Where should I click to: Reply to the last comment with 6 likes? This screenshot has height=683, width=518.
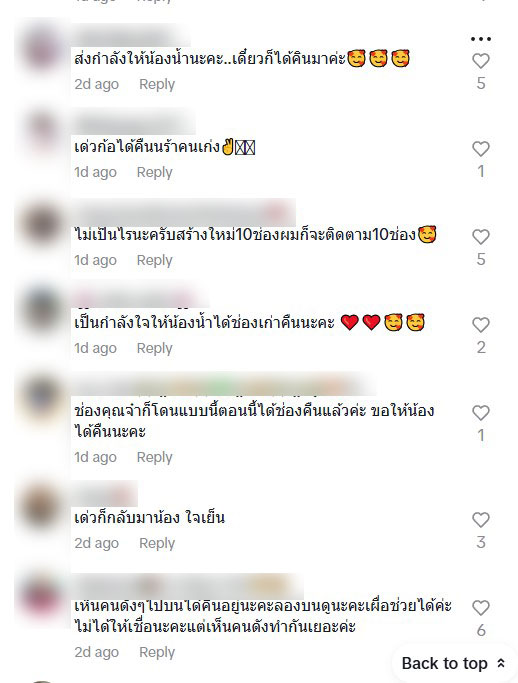pyautogui.click(x=157, y=652)
